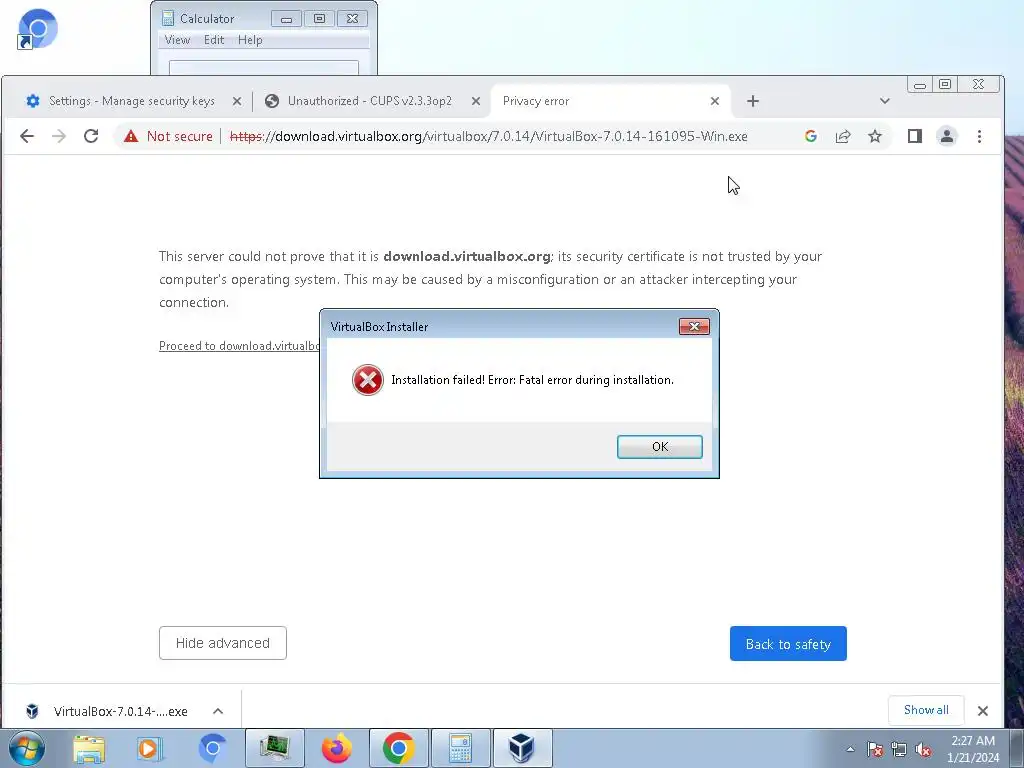Open the Chrome profile avatar
1024x768 pixels.
point(946,136)
